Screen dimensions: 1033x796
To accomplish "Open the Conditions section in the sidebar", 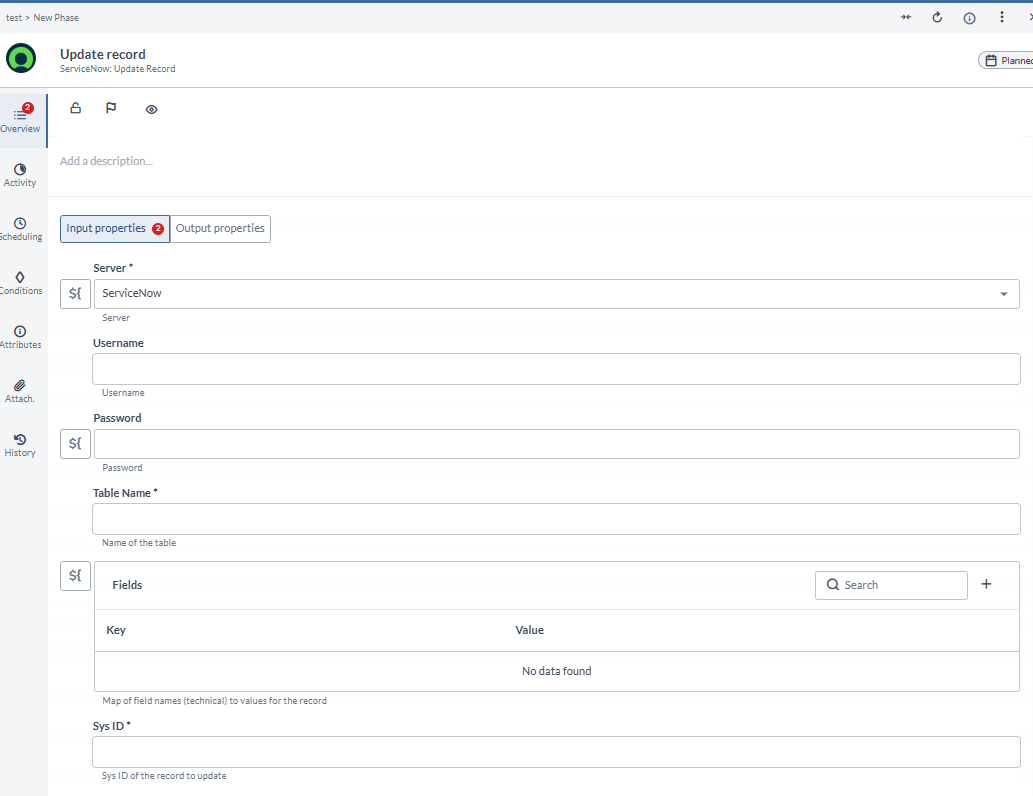I will tap(21, 283).
